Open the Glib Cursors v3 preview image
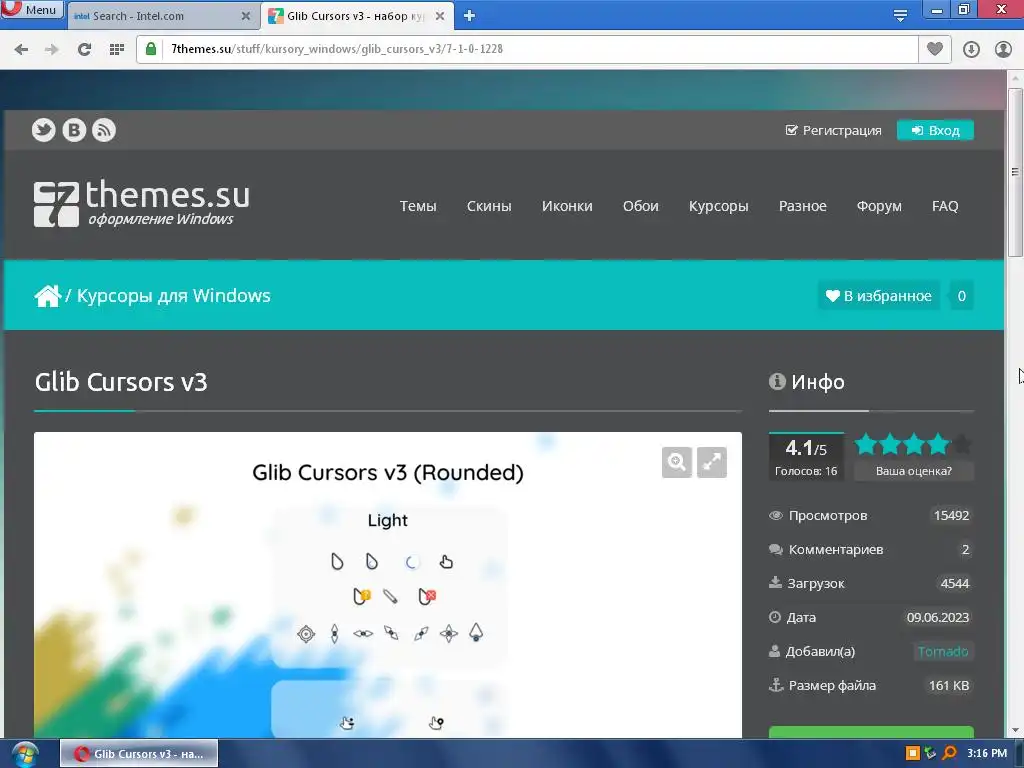The height and width of the screenshot is (768, 1024). point(388,584)
